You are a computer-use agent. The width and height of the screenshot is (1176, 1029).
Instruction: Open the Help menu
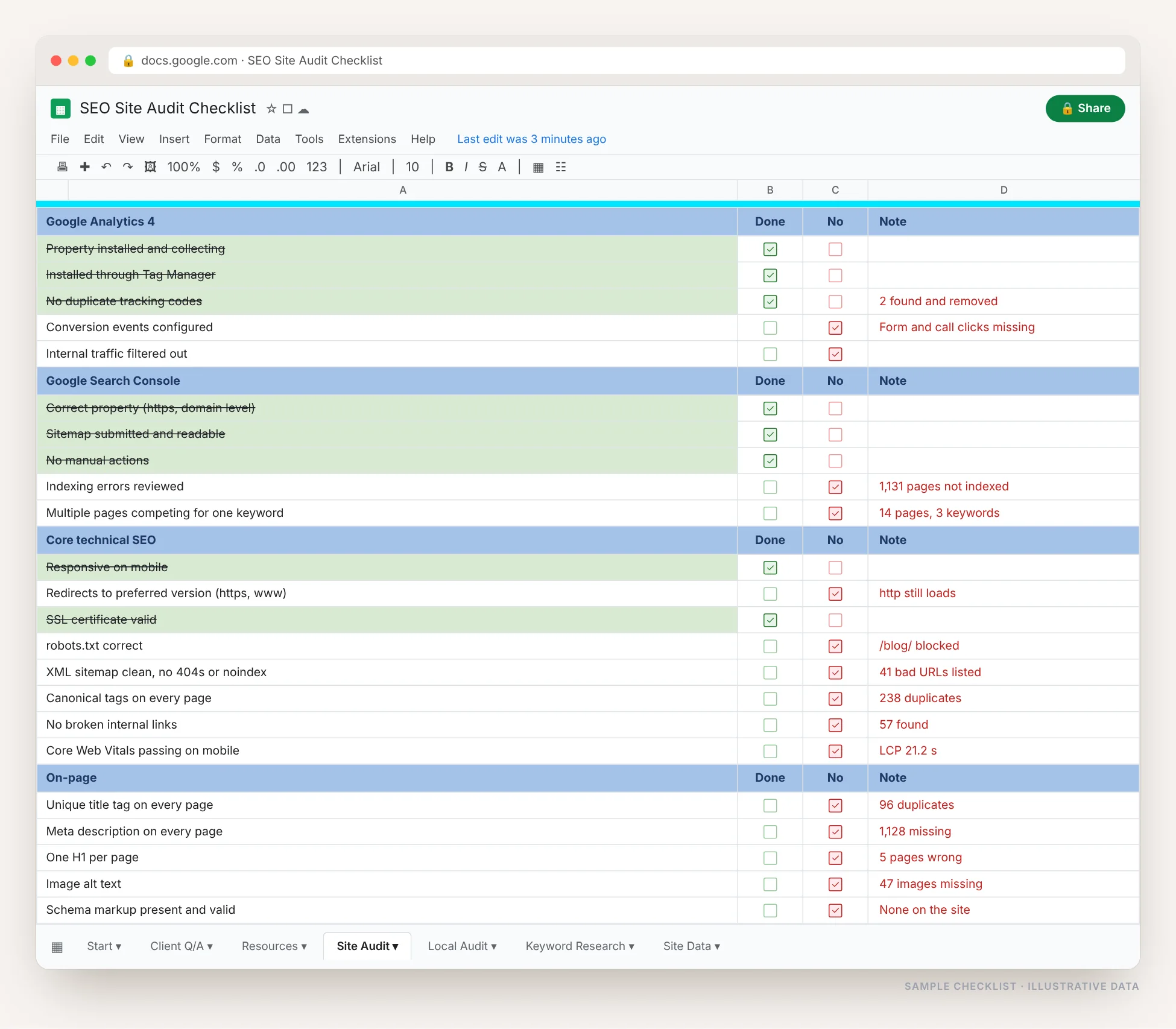point(423,139)
